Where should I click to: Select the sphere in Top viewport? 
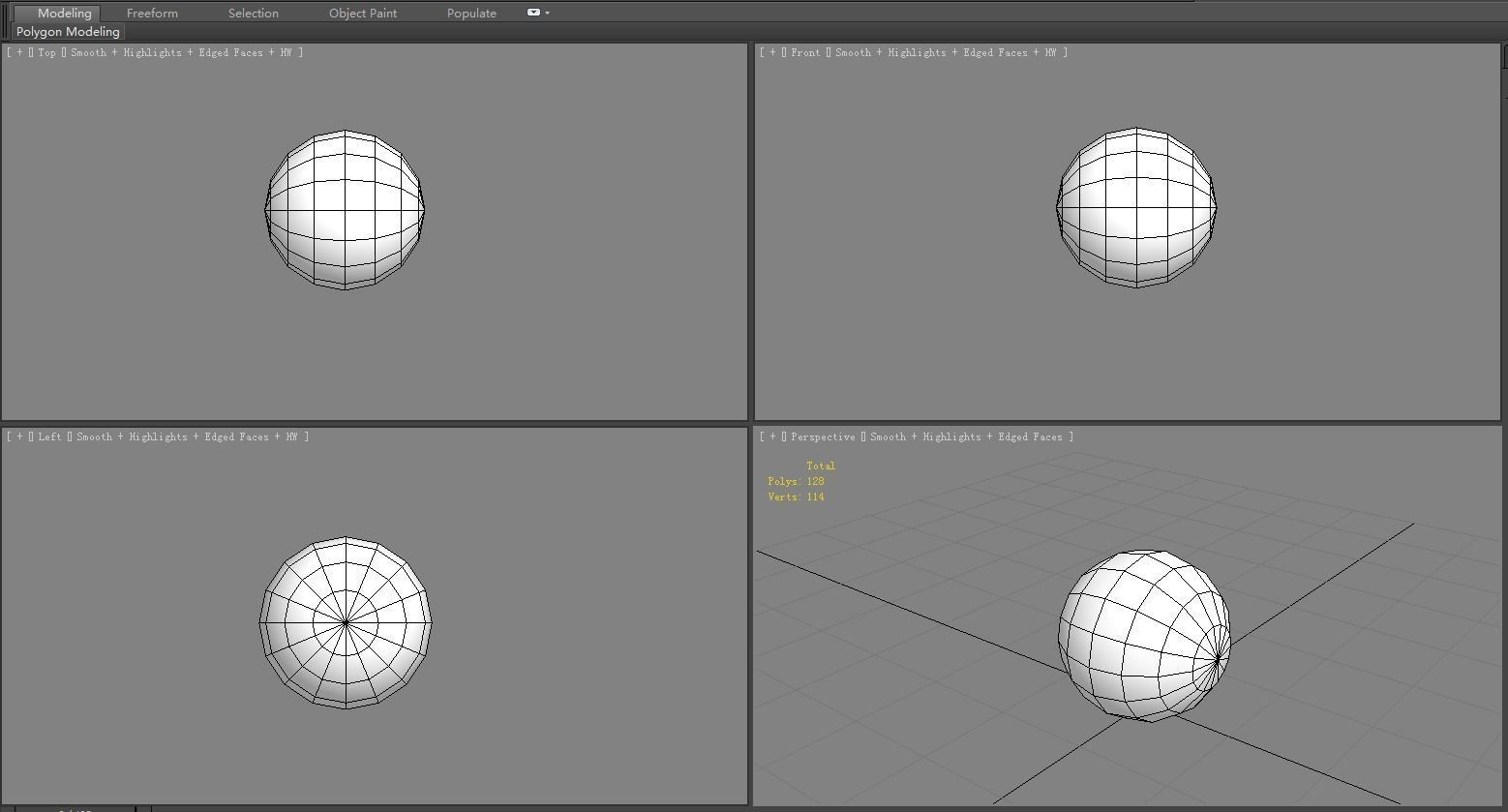click(x=346, y=209)
